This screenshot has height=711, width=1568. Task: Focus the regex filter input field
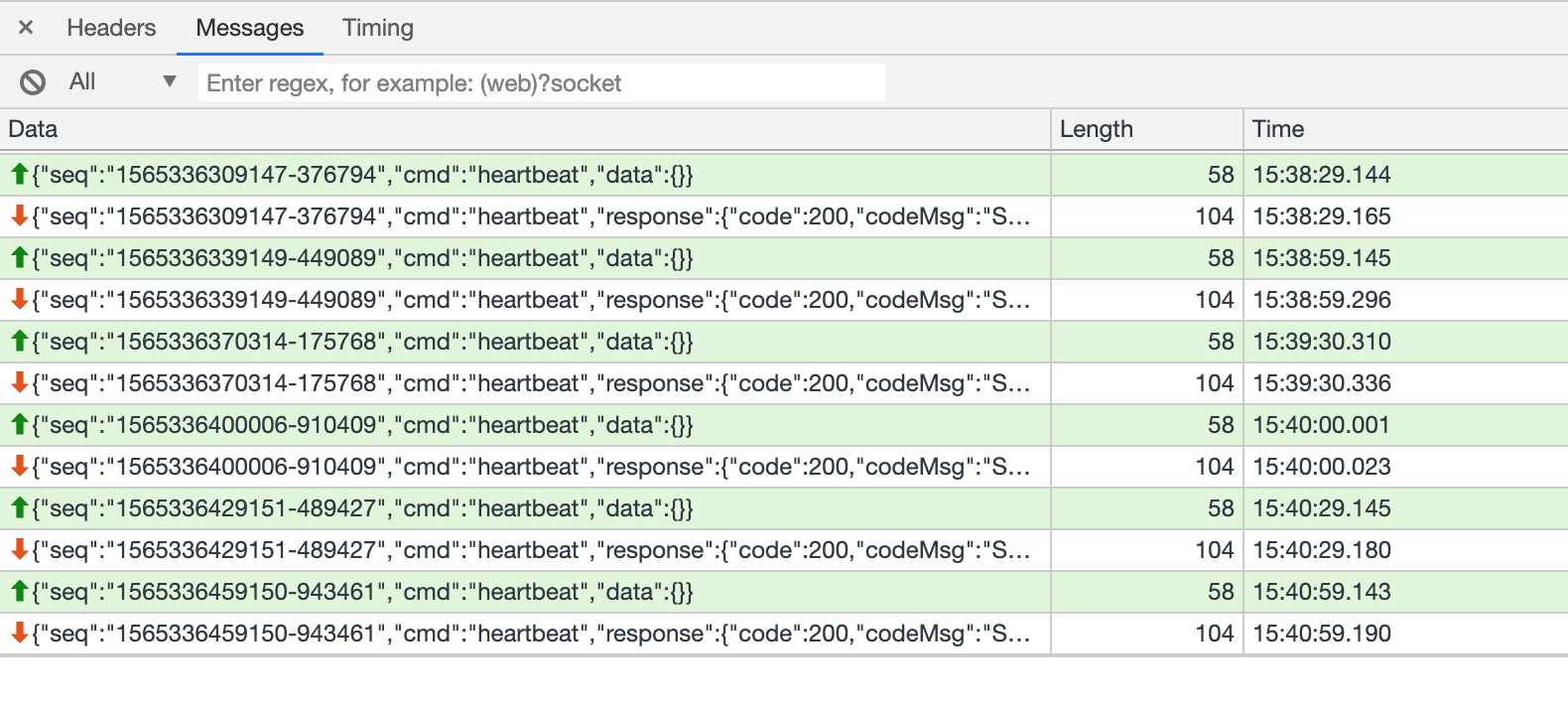[x=541, y=83]
